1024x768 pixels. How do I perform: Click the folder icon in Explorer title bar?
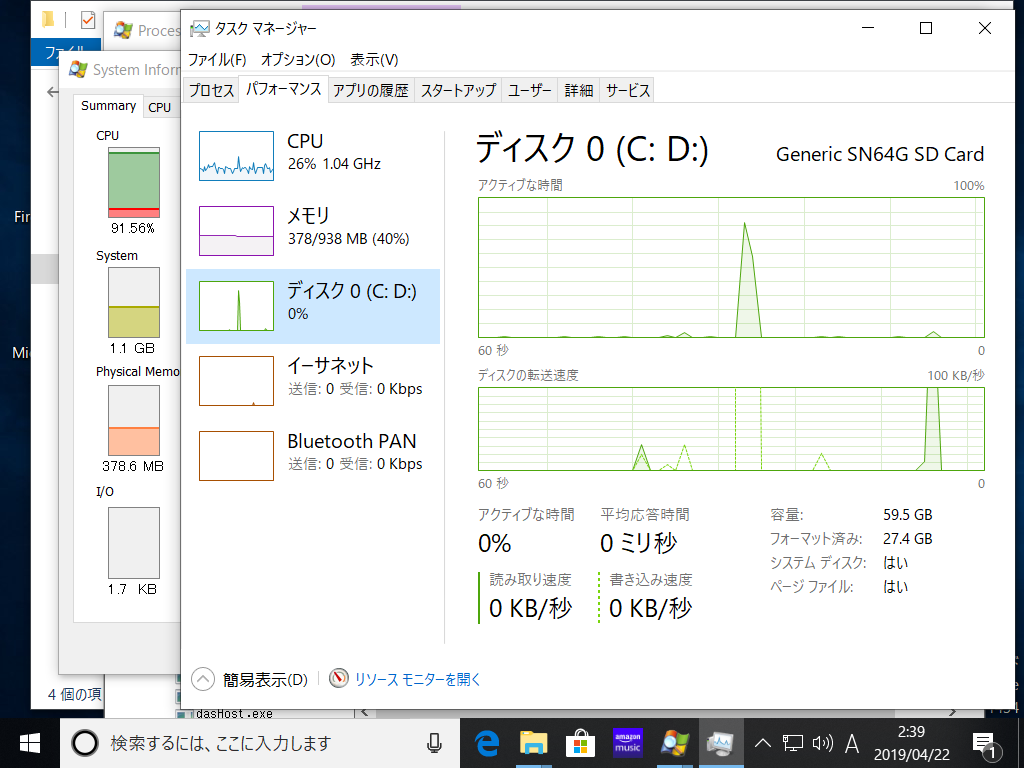[48, 20]
